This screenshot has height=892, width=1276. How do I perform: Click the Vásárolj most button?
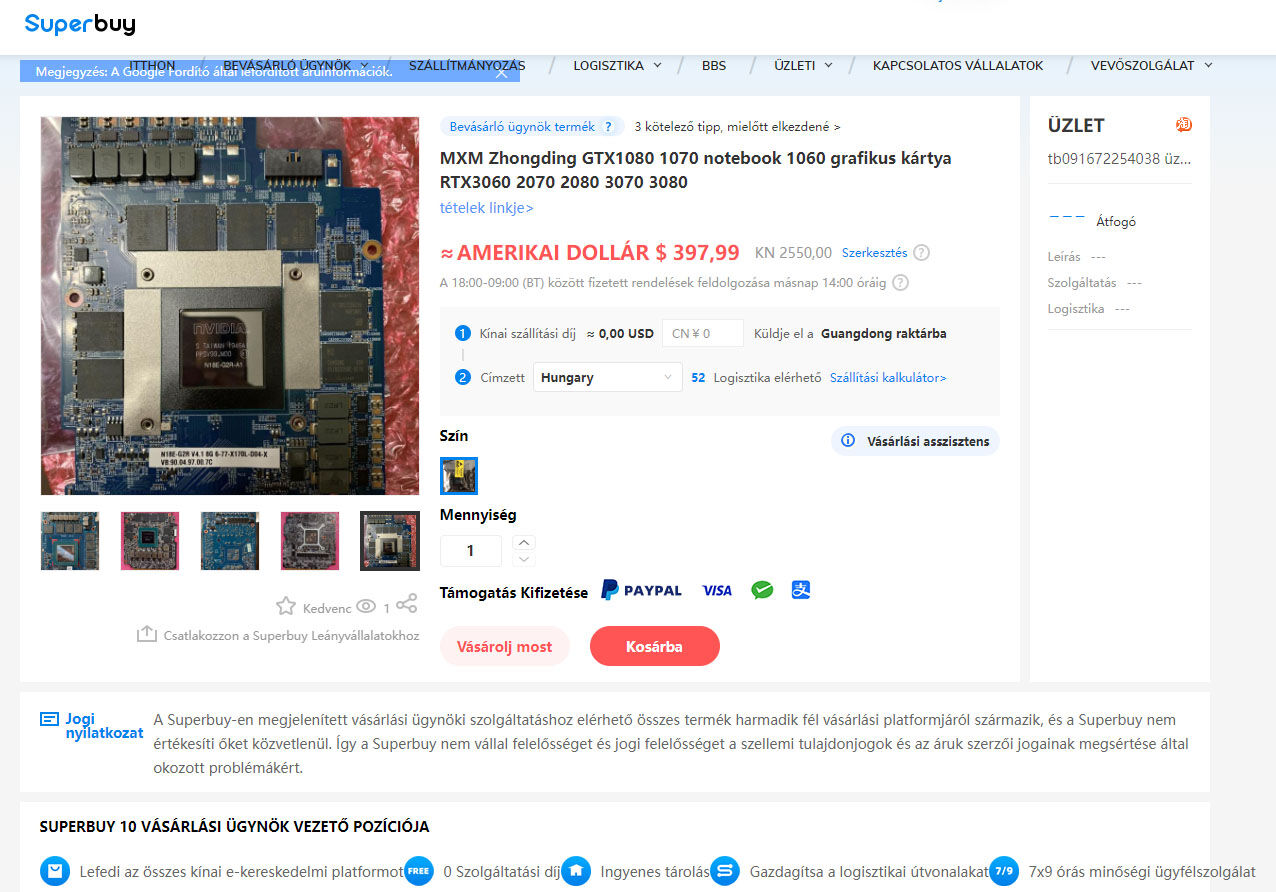(504, 646)
